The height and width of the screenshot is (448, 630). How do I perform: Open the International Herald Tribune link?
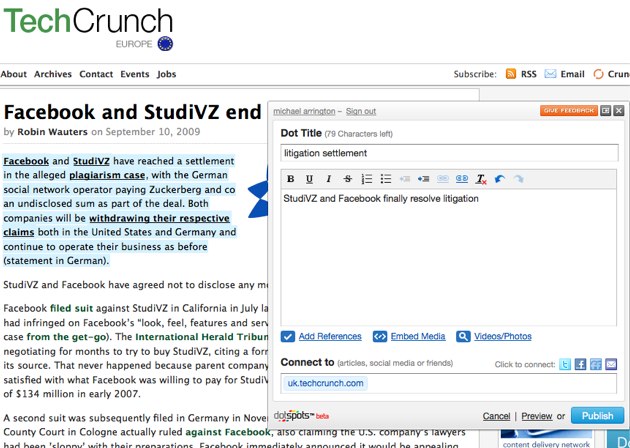(x=202, y=337)
